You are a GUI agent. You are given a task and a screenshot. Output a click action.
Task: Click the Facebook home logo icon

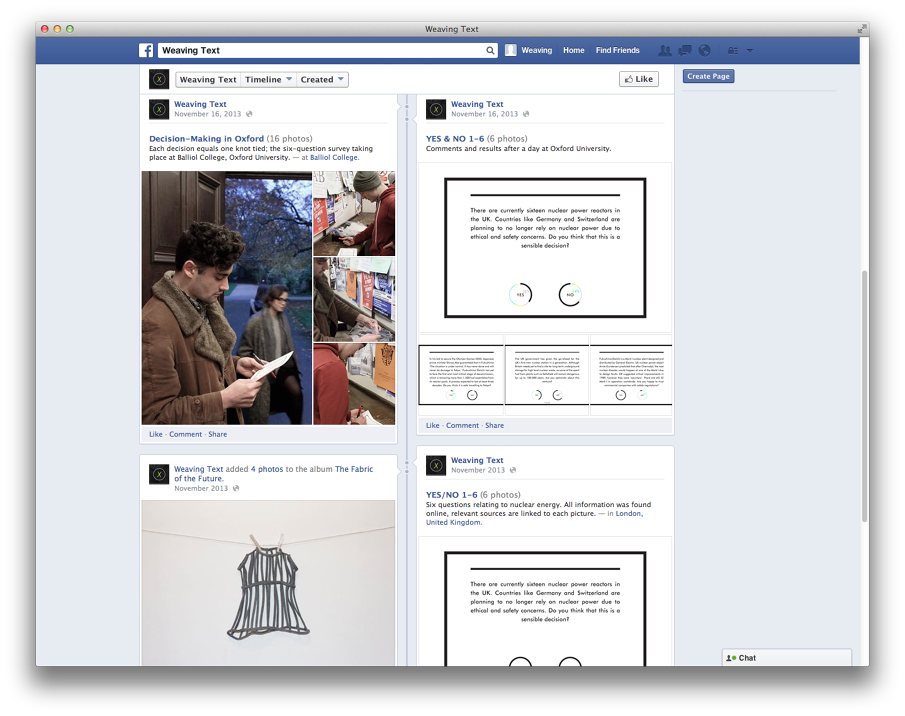coord(146,49)
